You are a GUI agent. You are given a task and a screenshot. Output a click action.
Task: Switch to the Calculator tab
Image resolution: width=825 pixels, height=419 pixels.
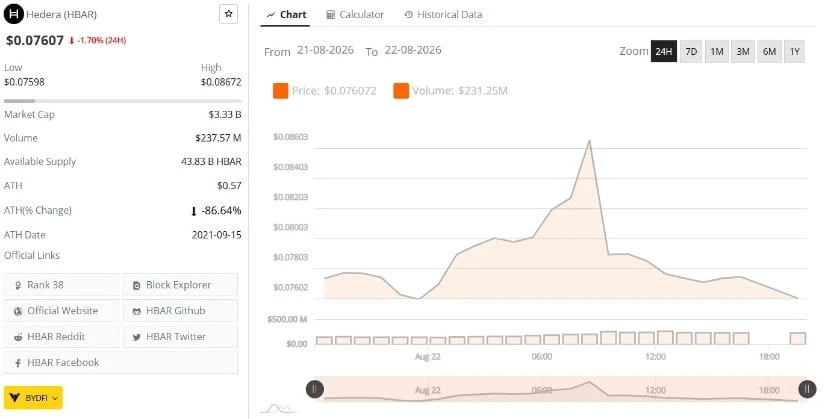click(355, 15)
